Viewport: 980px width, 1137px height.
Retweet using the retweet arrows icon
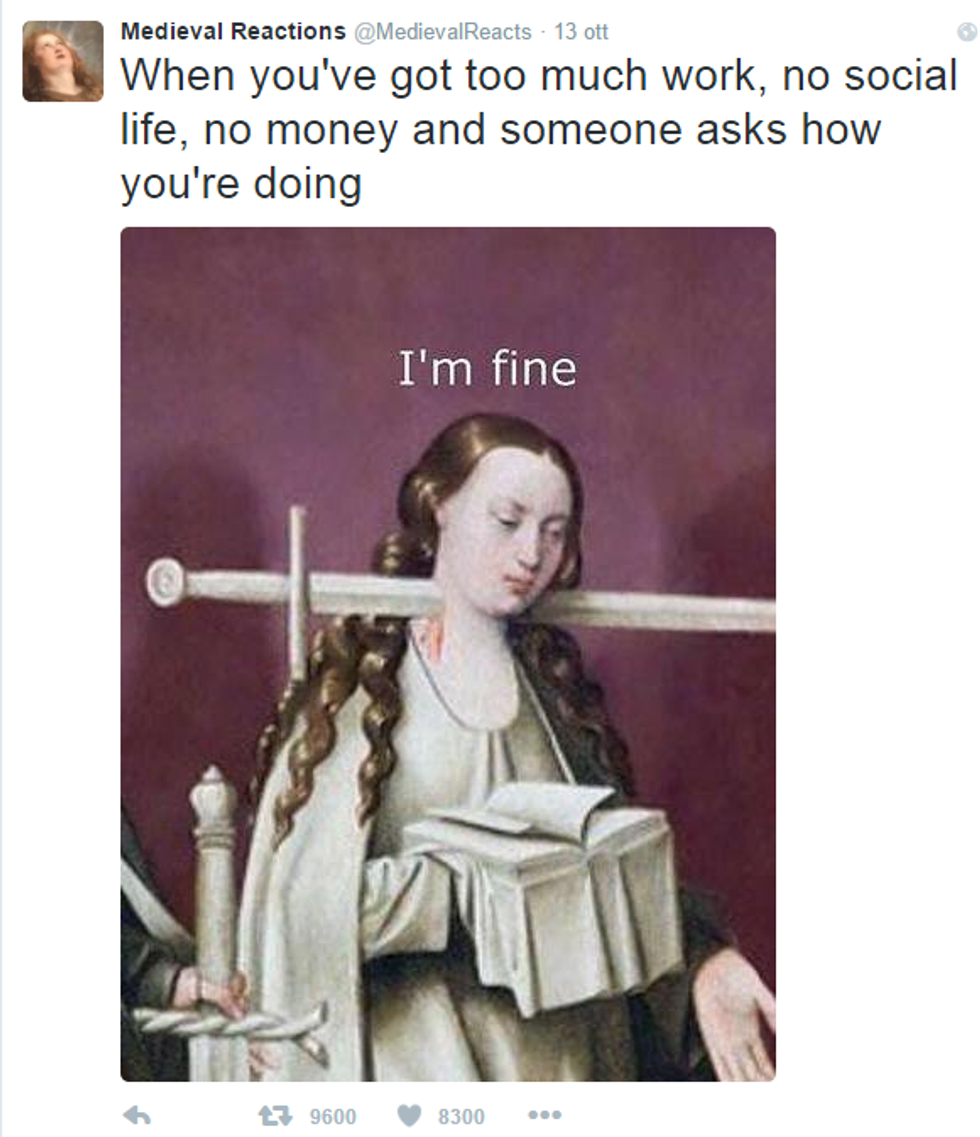pyautogui.click(x=275, y=1115)
